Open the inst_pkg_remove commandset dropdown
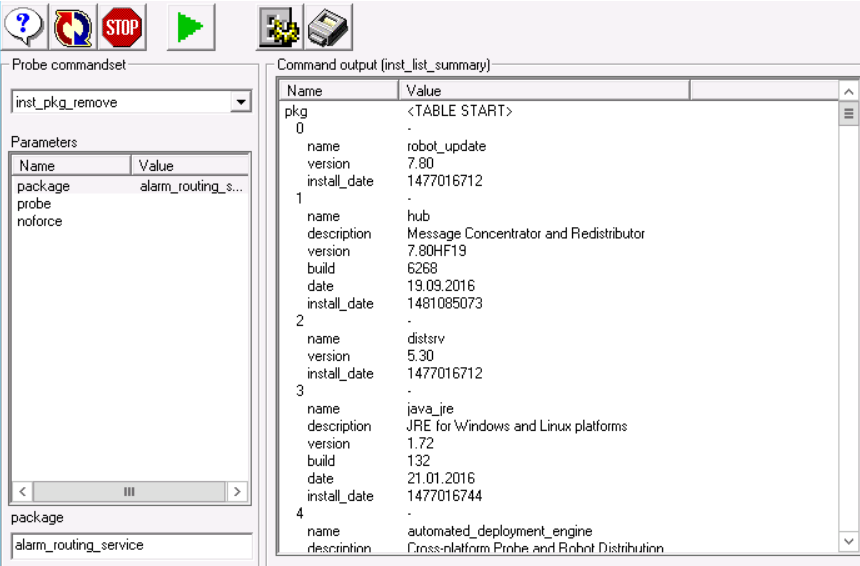The image size is (860, 566). [240, 102]
